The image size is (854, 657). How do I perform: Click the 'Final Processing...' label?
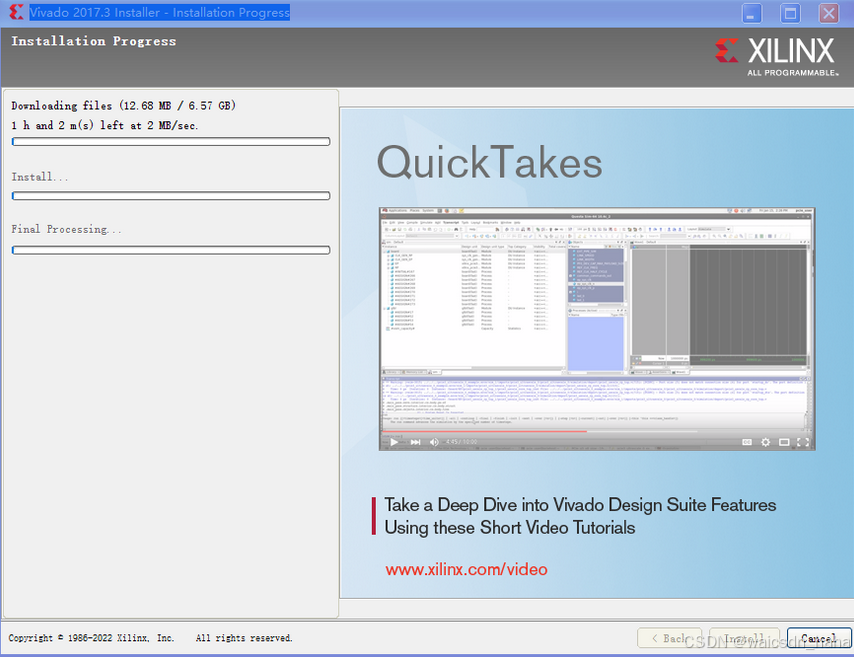tap(66, 229)
